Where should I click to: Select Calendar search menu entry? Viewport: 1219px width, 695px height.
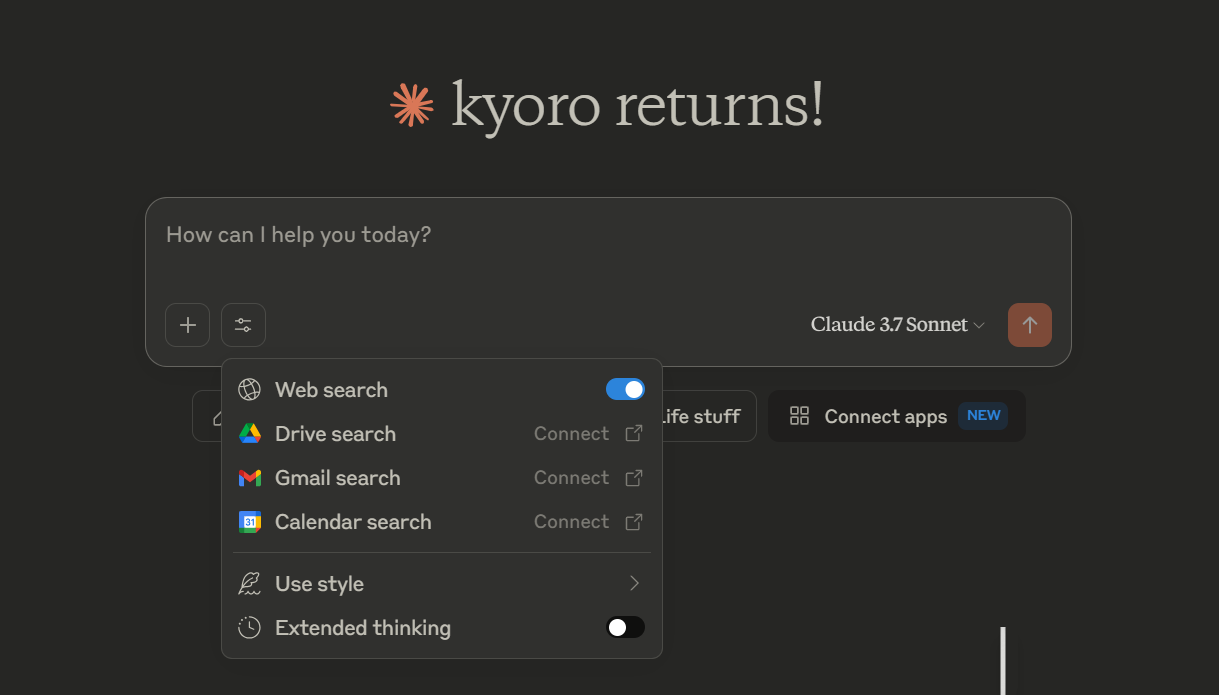pos(441,522)
